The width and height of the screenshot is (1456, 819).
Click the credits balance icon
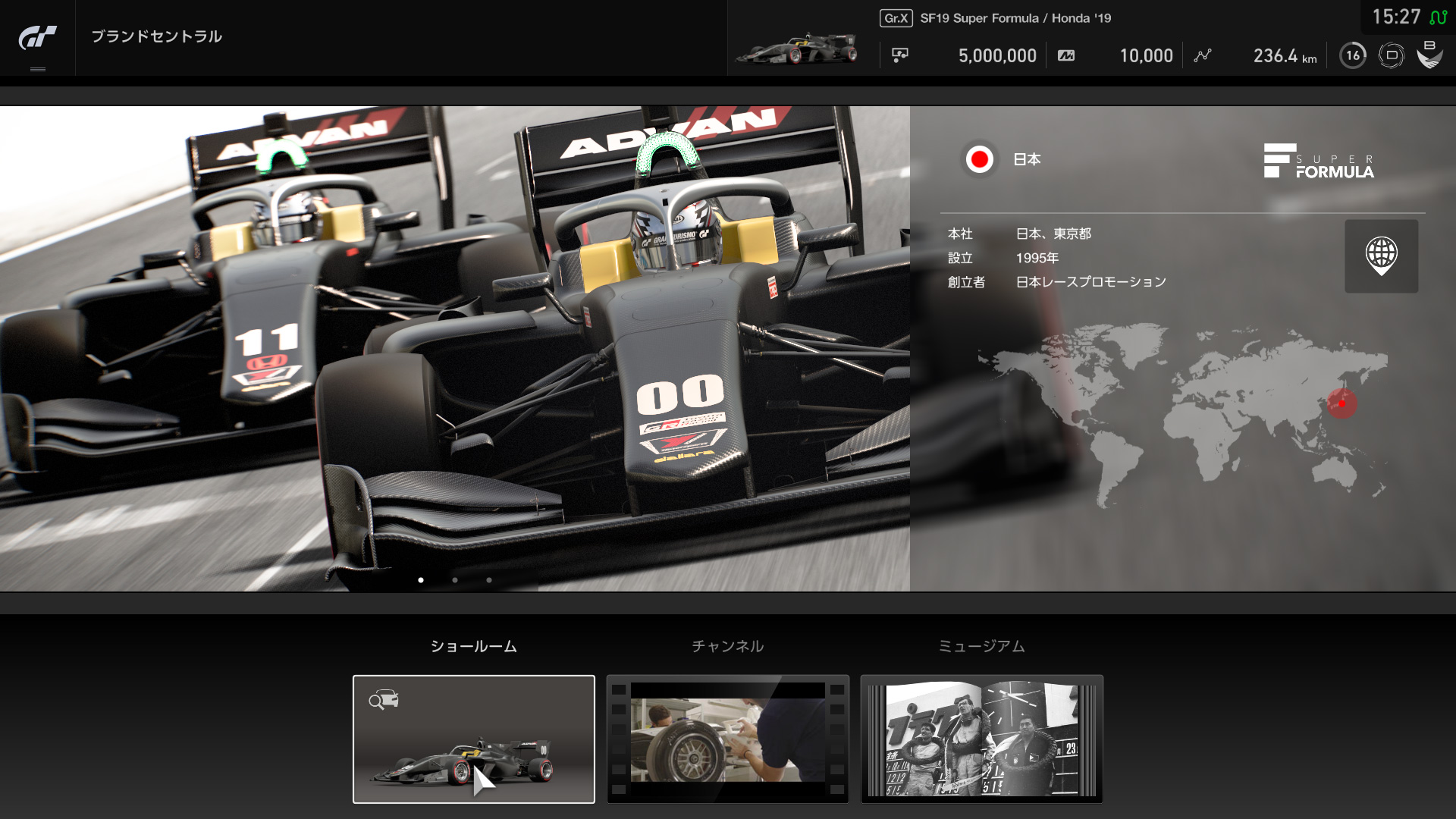tap(900, 55)
